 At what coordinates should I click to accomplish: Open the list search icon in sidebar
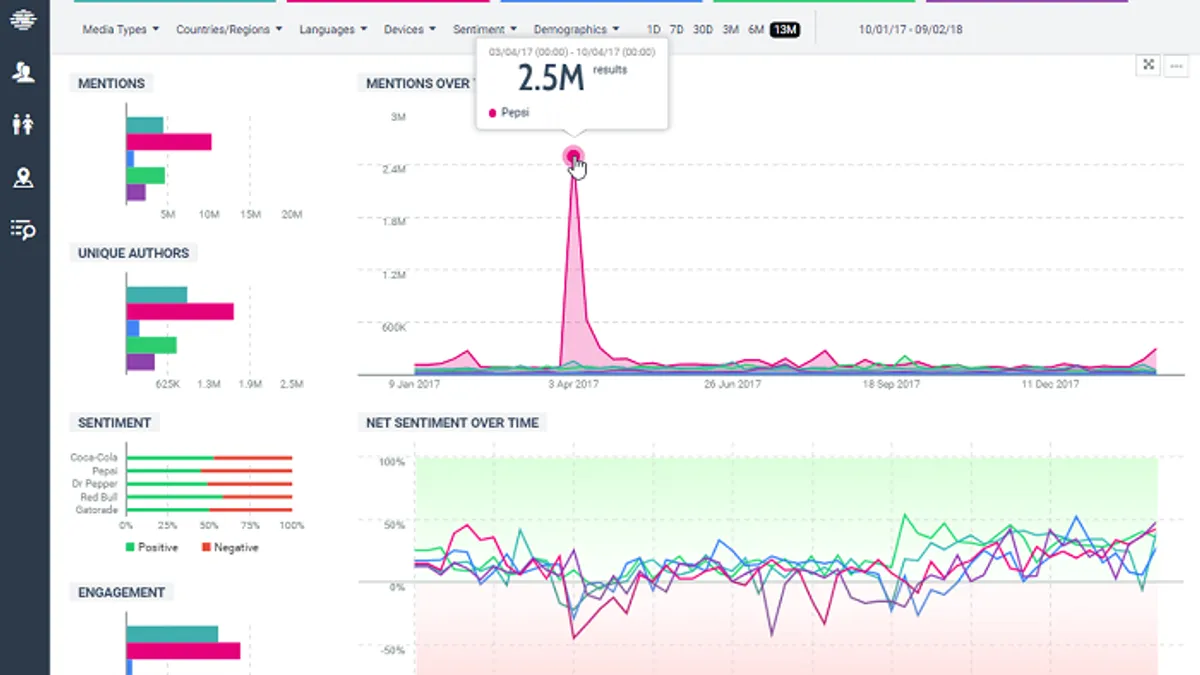[x=24, y=230]
